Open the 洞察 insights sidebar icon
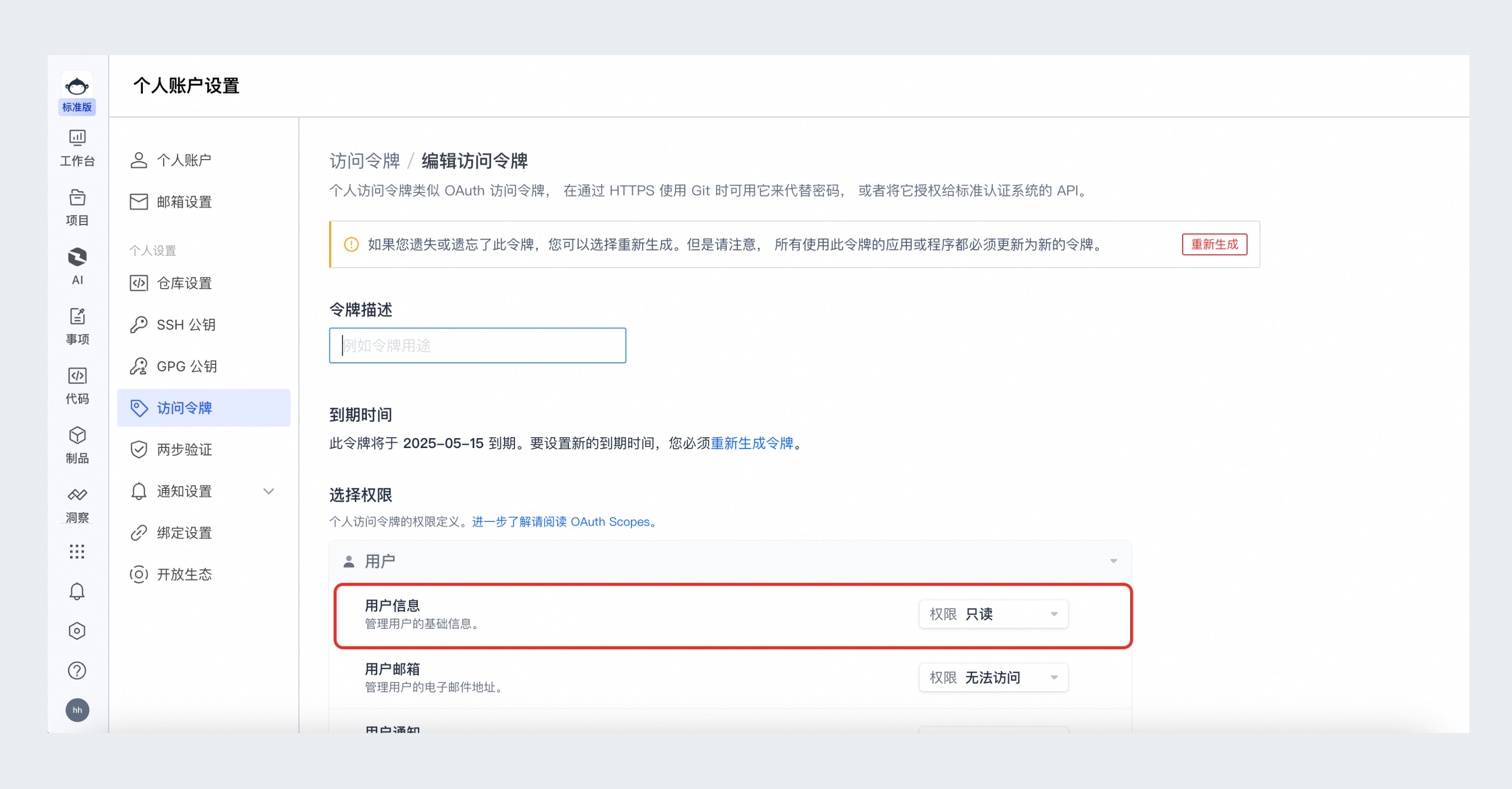Image resolution: width=1512 pixels, height=789 pixels. tap(77, 505)
